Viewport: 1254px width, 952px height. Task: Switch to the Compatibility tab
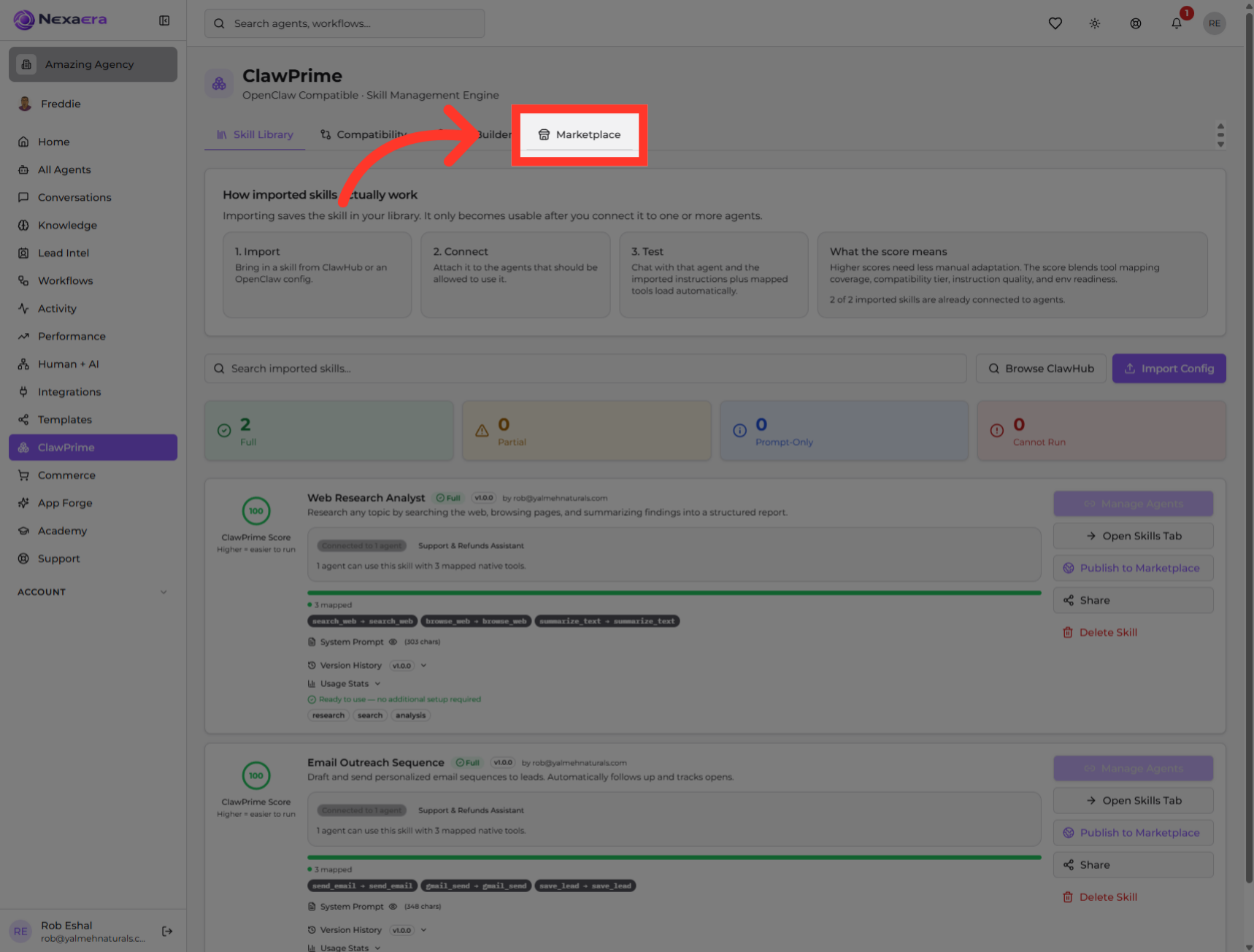363,134
